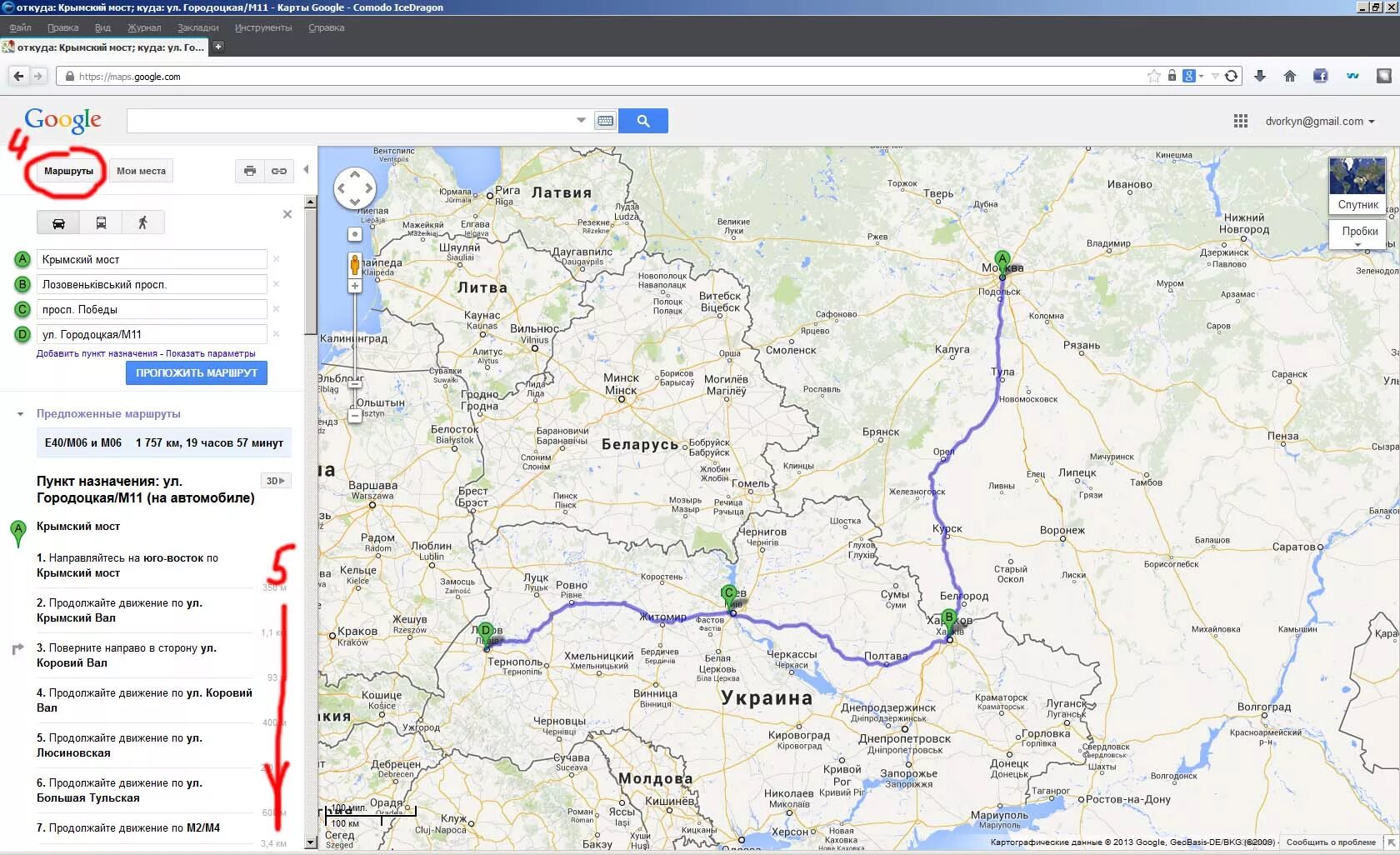Screen dimensions: 1400x855
Task: Click marker C at Киев on map
Action: click(x=729, y=597)
